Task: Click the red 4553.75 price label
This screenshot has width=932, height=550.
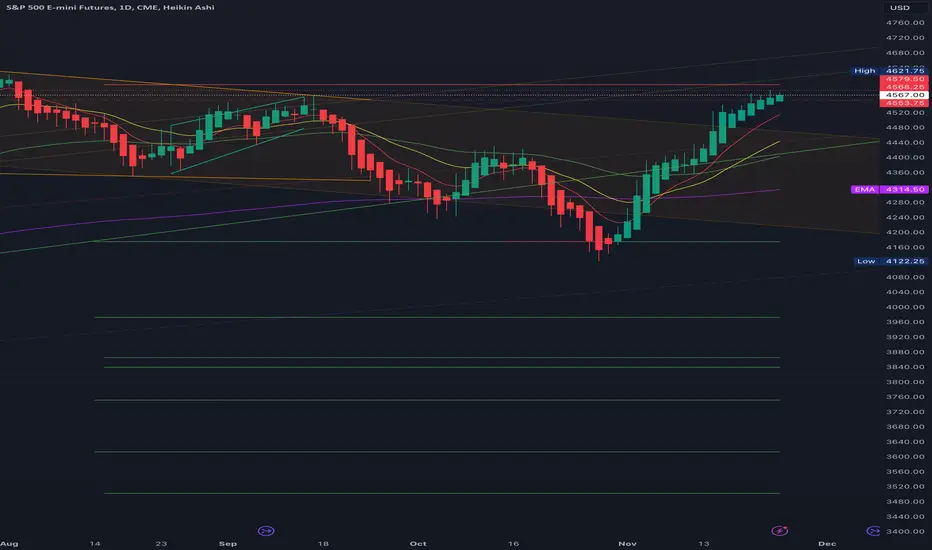Action: pyautogui.click(x=904, y=103)
